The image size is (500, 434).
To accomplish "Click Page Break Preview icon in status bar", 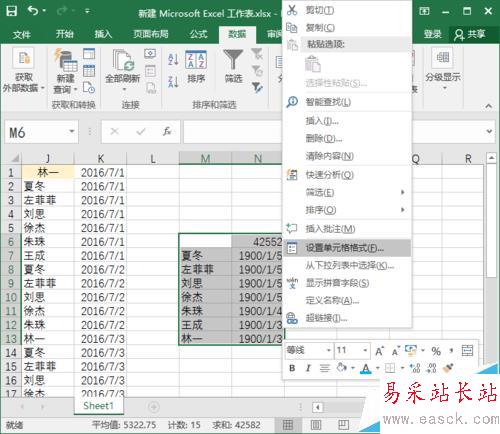I will [343, 425].
